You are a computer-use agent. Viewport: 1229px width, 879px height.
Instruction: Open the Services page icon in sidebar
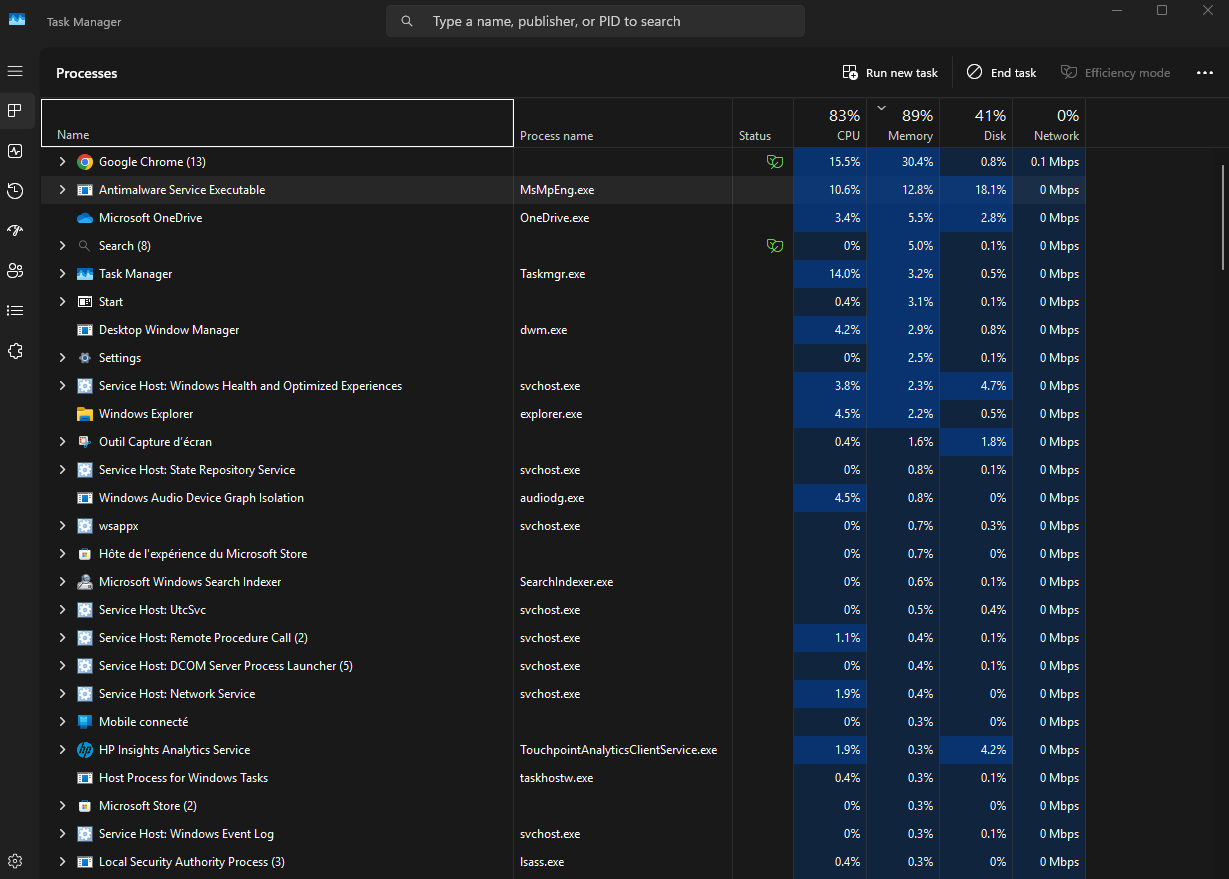15,351
